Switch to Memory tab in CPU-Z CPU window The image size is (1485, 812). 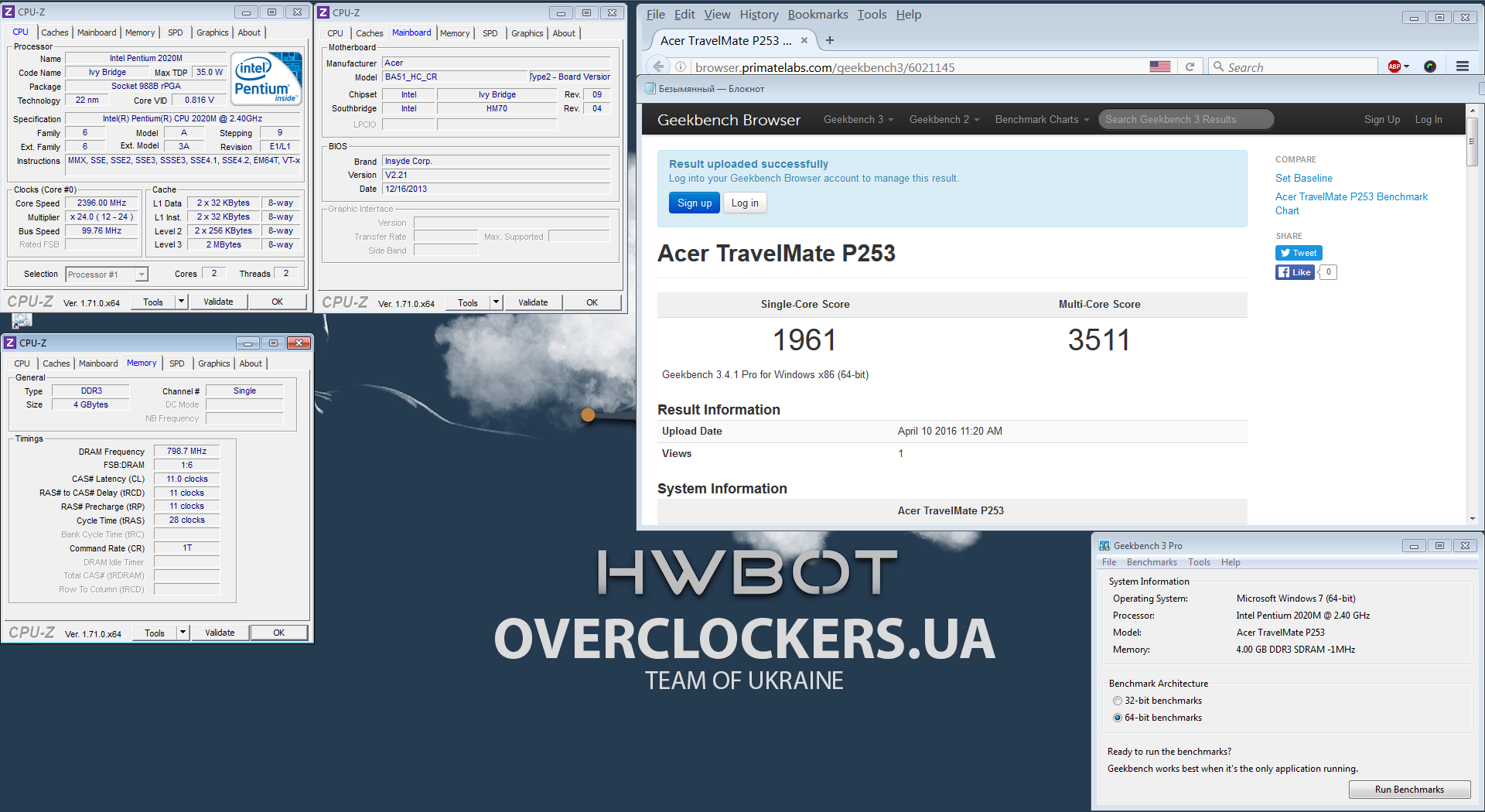tap(140, 32)
